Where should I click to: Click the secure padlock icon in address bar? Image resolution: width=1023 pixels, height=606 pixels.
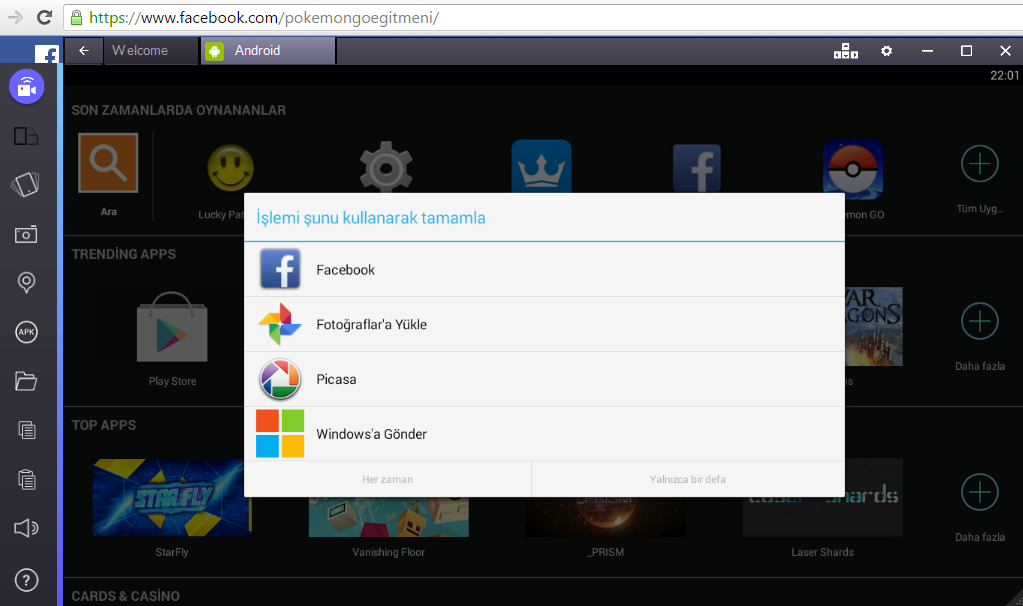click(x=76, y=18)
